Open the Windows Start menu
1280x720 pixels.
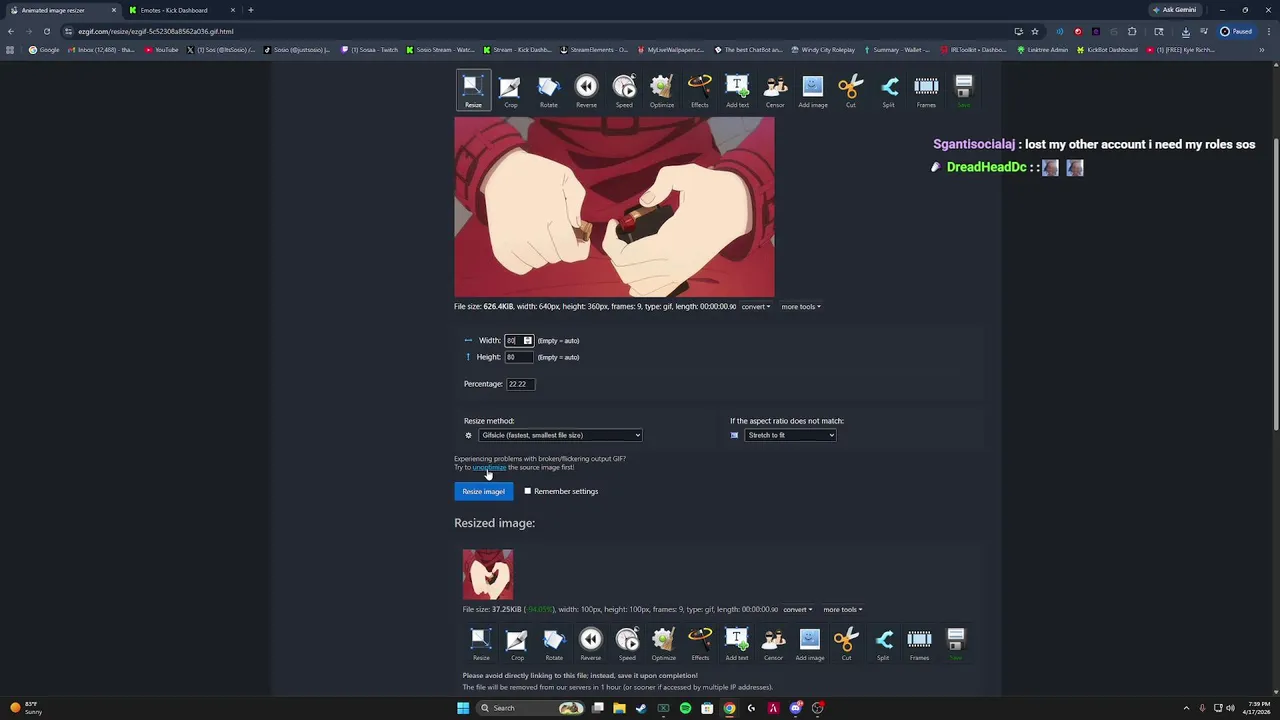(x=463, y=708)
